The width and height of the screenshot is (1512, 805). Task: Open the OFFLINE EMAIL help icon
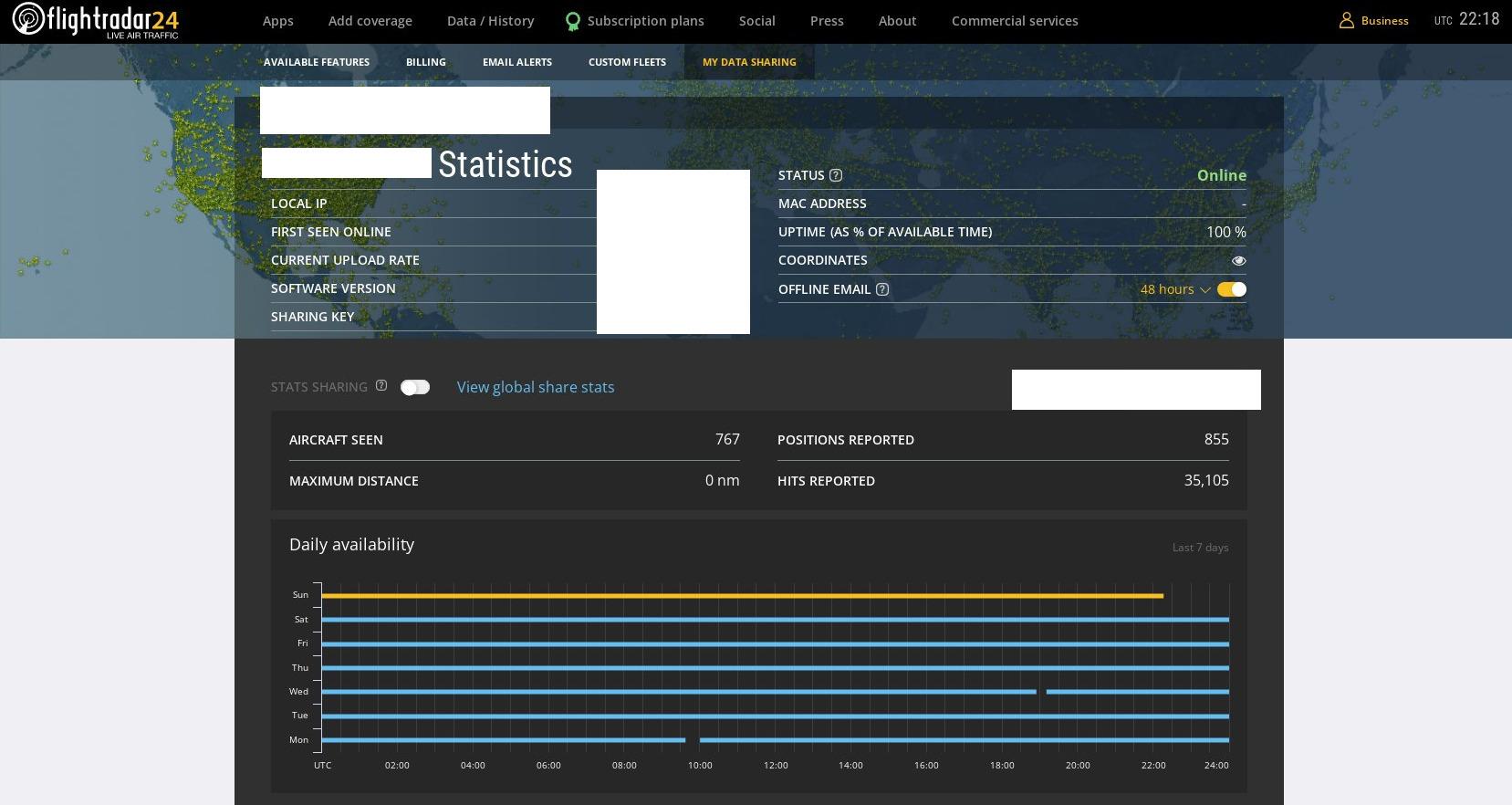point(882,289)
